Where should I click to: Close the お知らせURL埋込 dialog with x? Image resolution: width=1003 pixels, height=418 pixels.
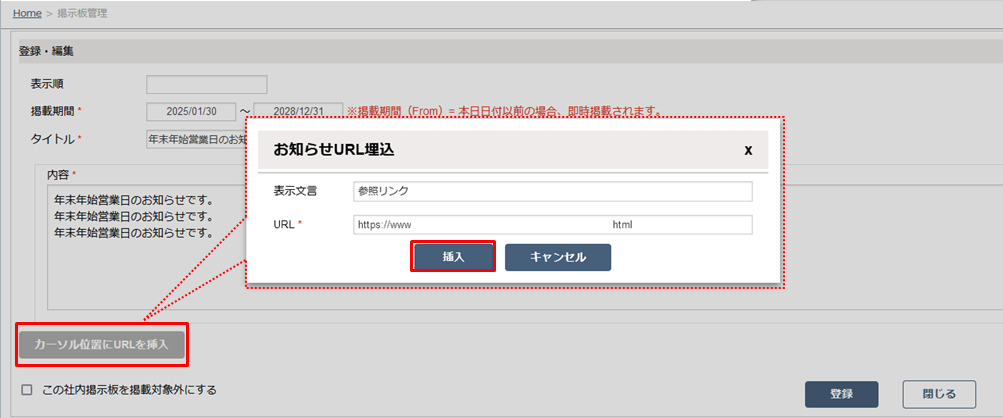pos(748,150)
